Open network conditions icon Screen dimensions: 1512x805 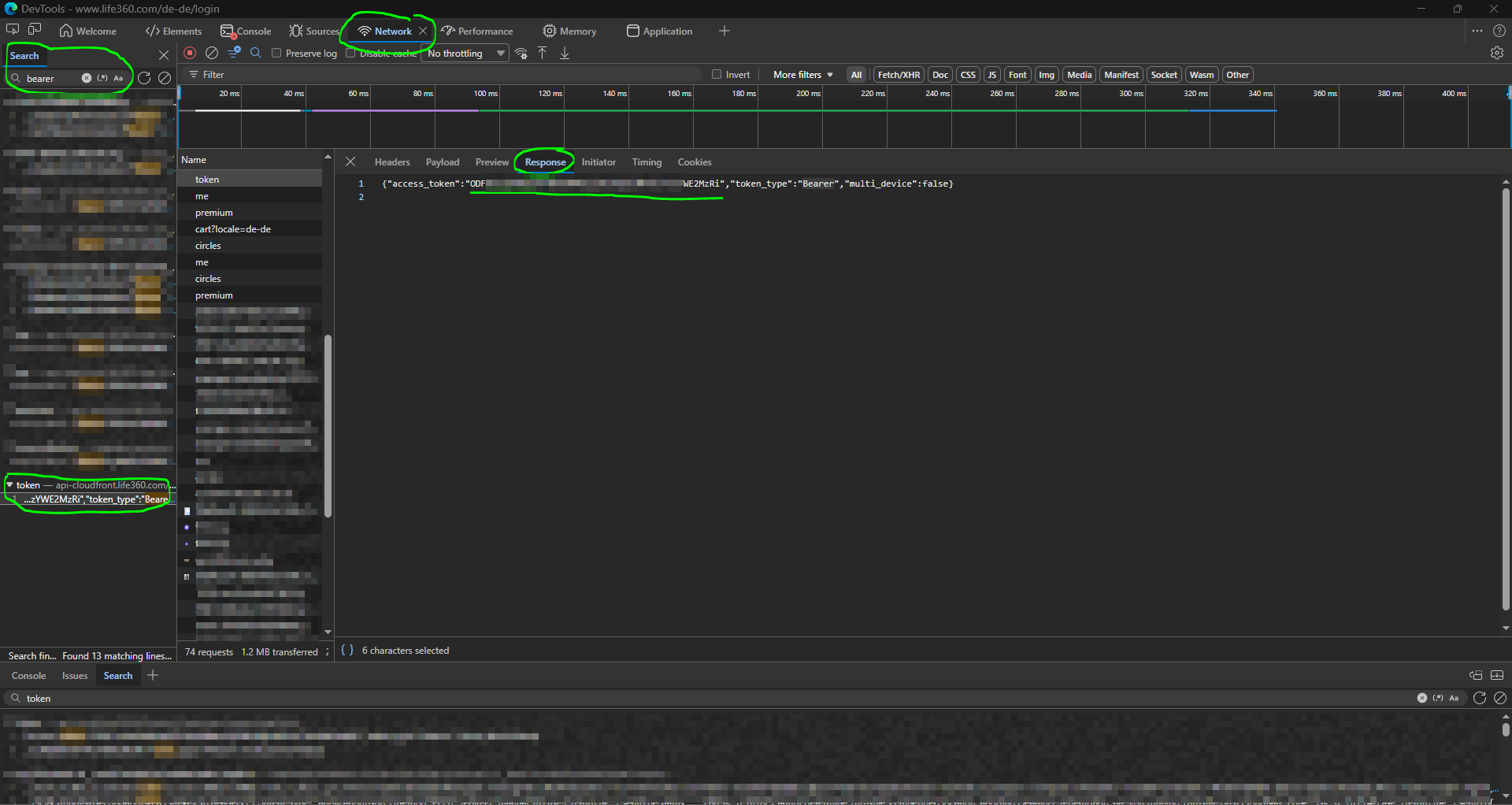(x=521, y=54)
